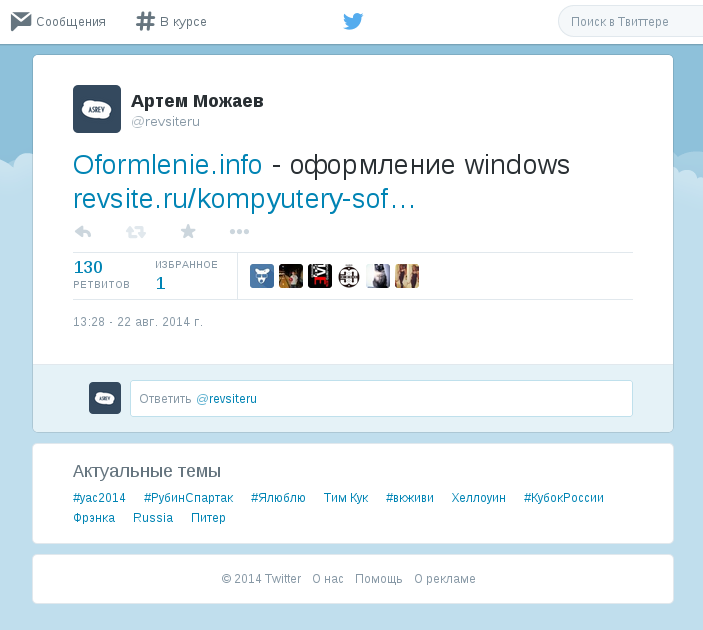Open the О рекламе footer link
Viewport: 703px width, 630px height.
[445, 579]
